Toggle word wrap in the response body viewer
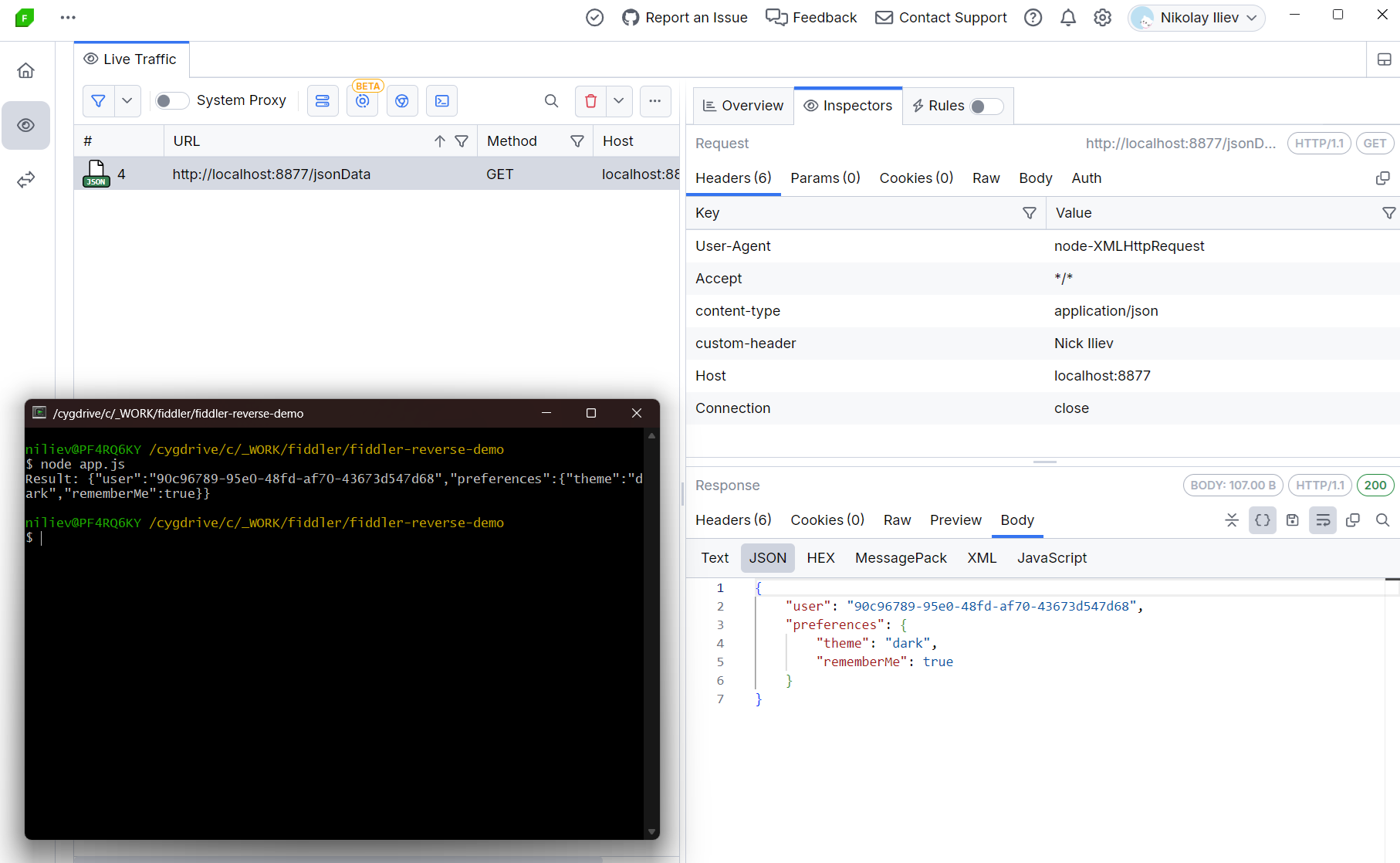Screen dimensions: 1400x863 pos(1322,520)
